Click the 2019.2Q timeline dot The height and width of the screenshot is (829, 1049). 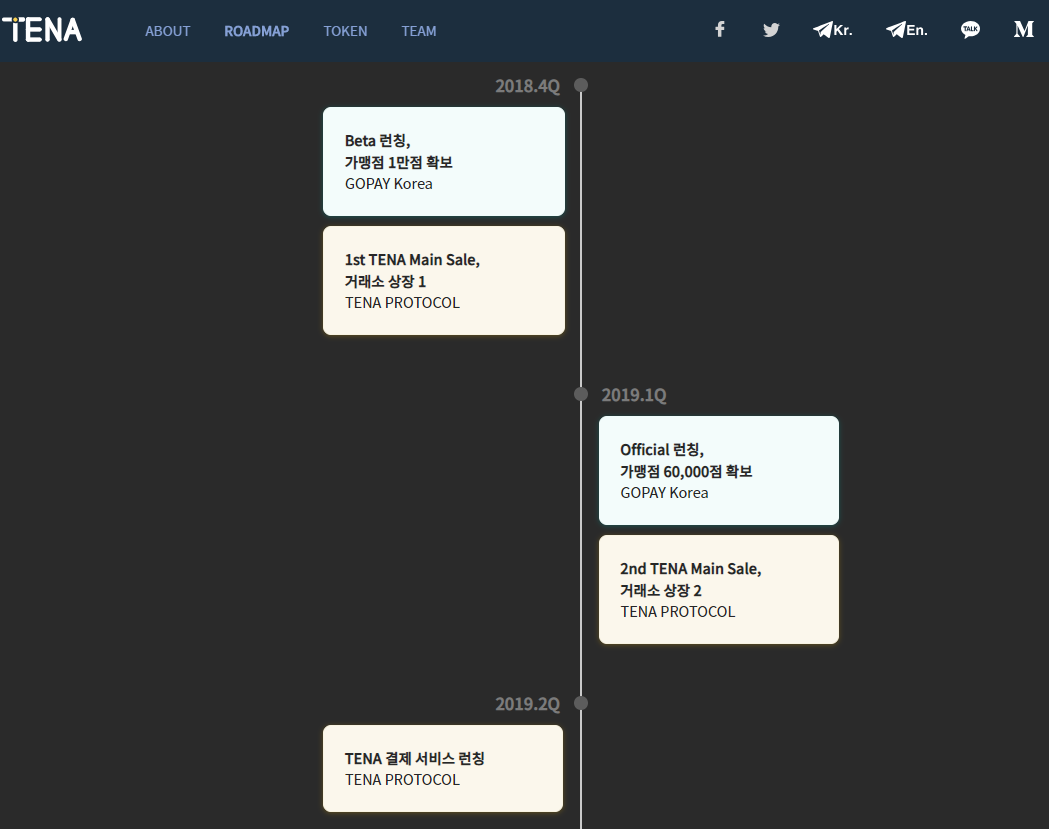tap(581, 703)
